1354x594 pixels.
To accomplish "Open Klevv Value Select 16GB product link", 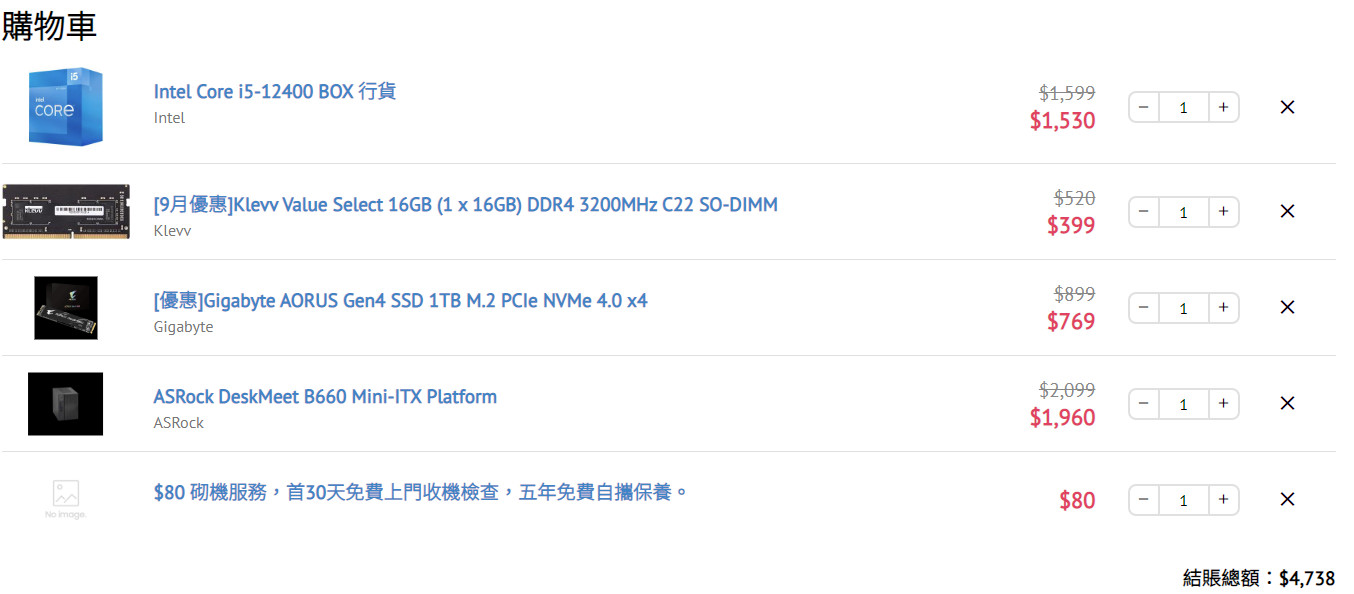I will tap(466, 204).
